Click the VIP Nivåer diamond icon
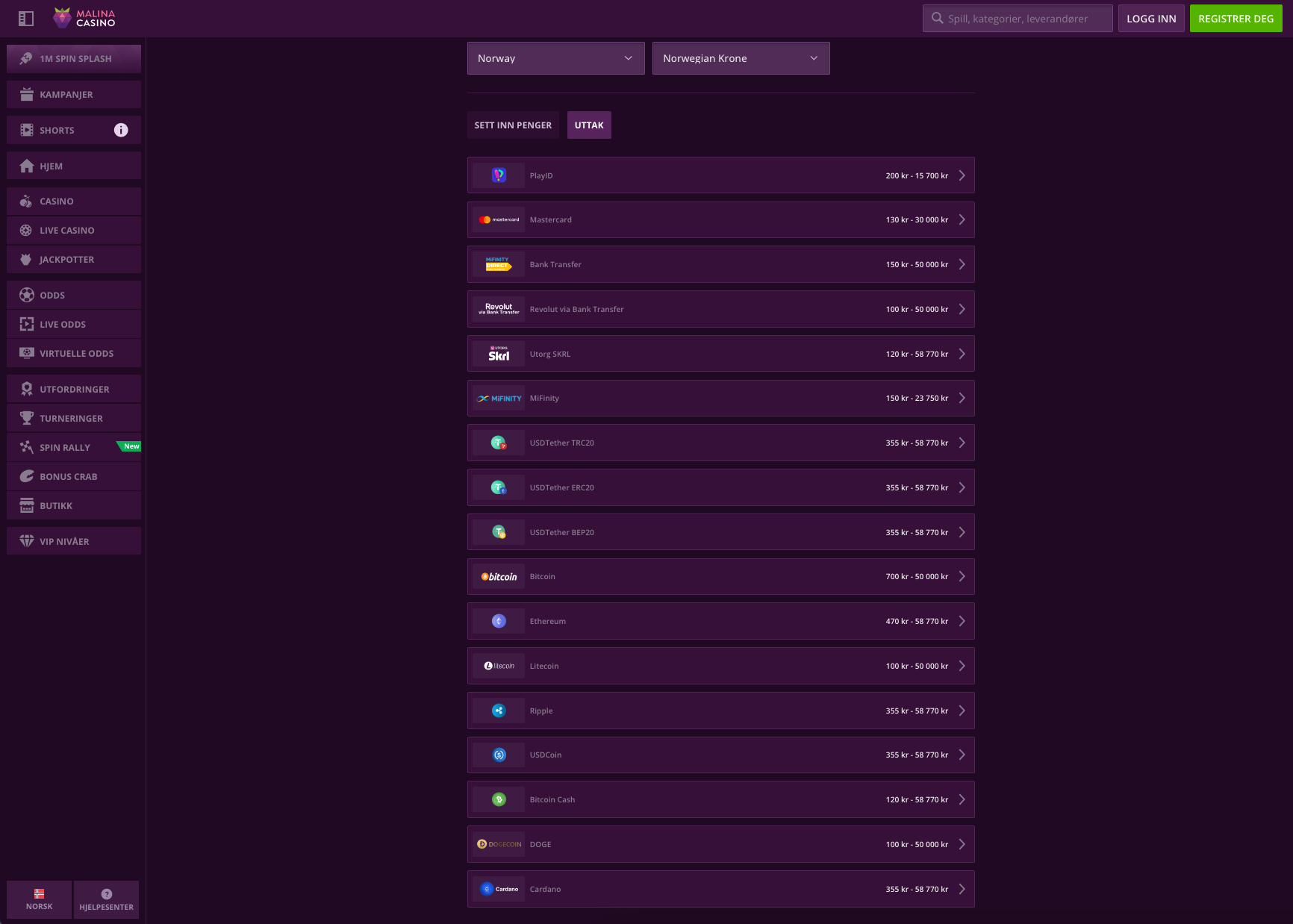The height and width of the screenshot is (924, 1293). 27,541
